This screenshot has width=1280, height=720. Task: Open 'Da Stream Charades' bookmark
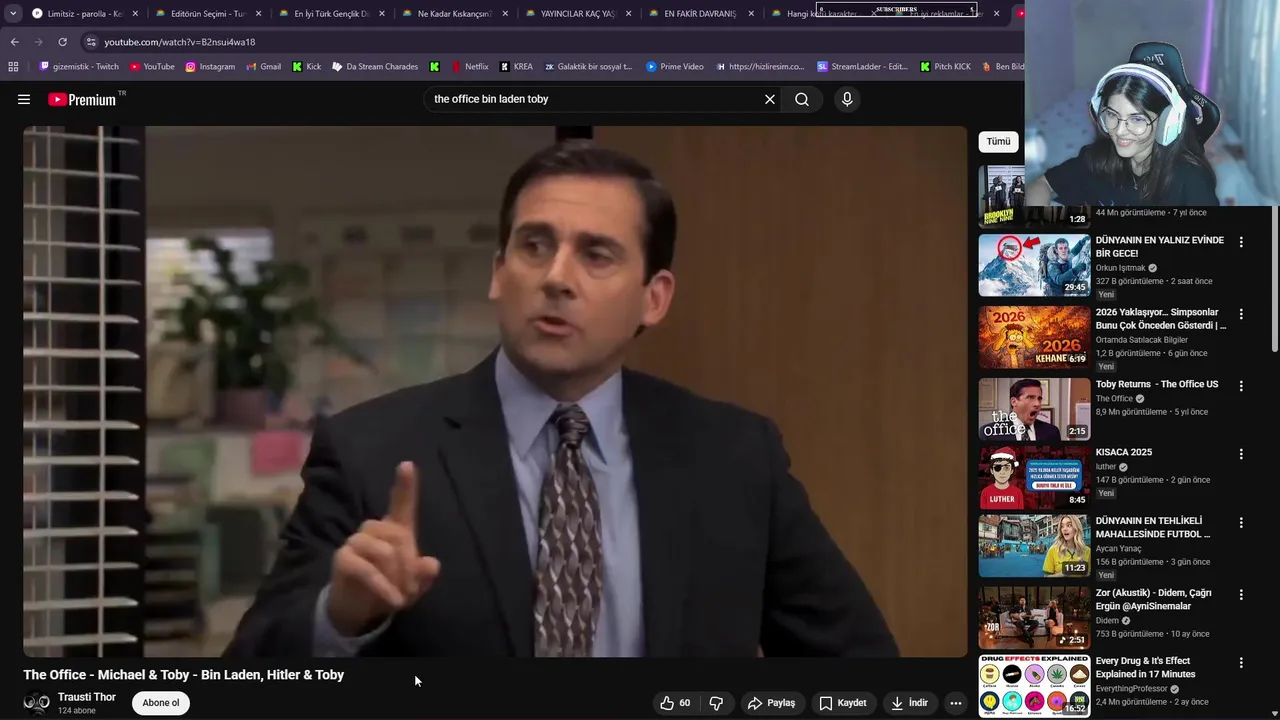click(375, 67)
